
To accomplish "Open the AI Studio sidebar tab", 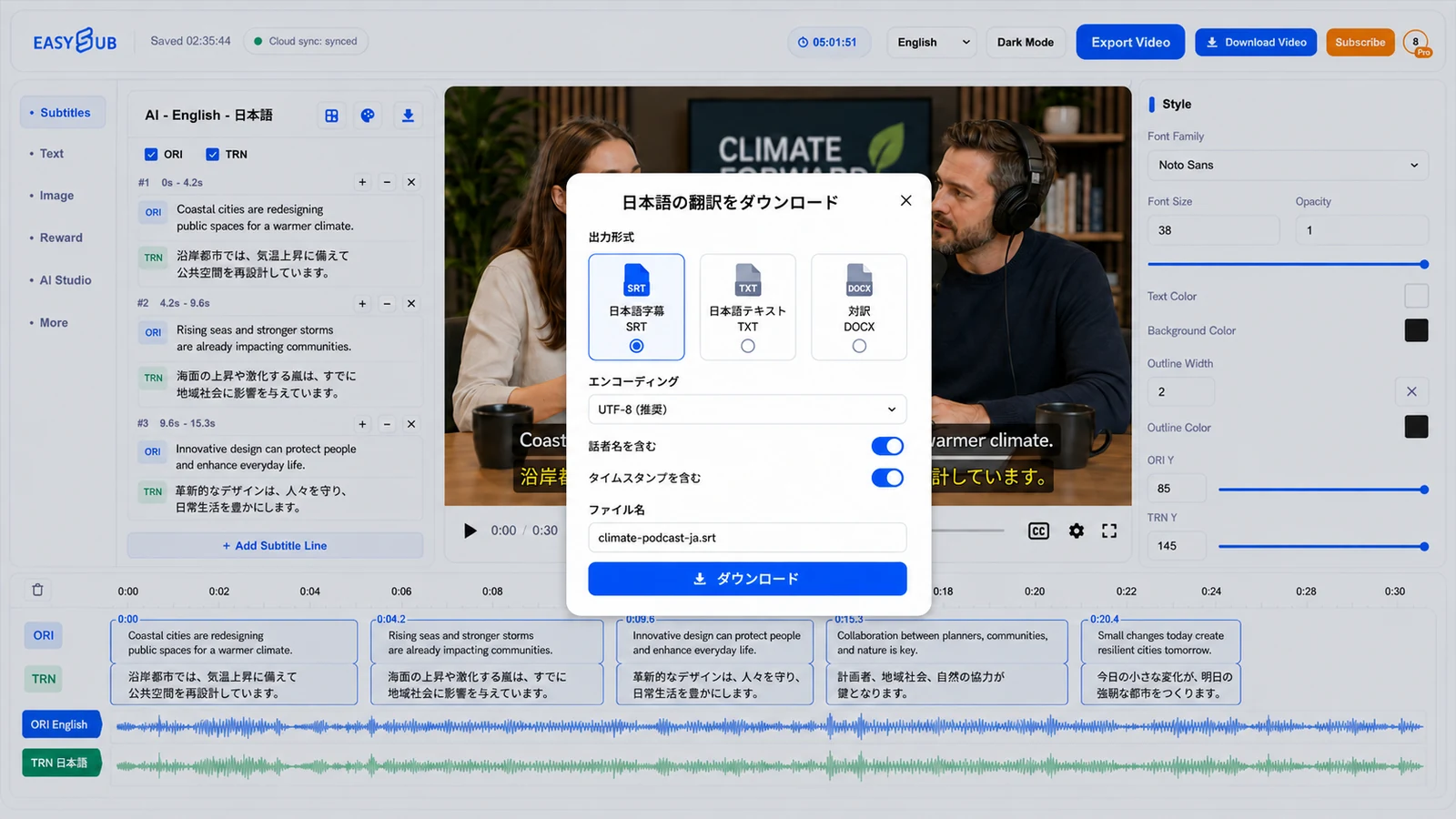I will point(66,280).
